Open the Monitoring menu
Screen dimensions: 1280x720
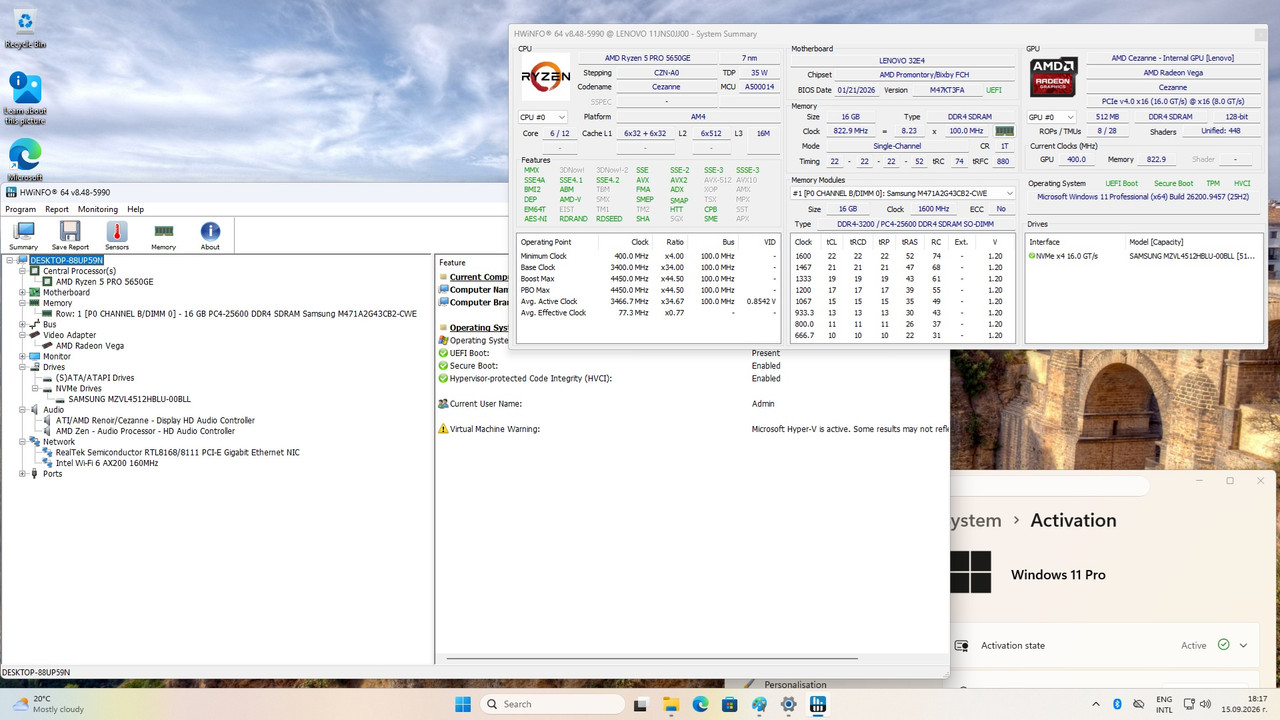pyautogui.click(x=98, y=209)
